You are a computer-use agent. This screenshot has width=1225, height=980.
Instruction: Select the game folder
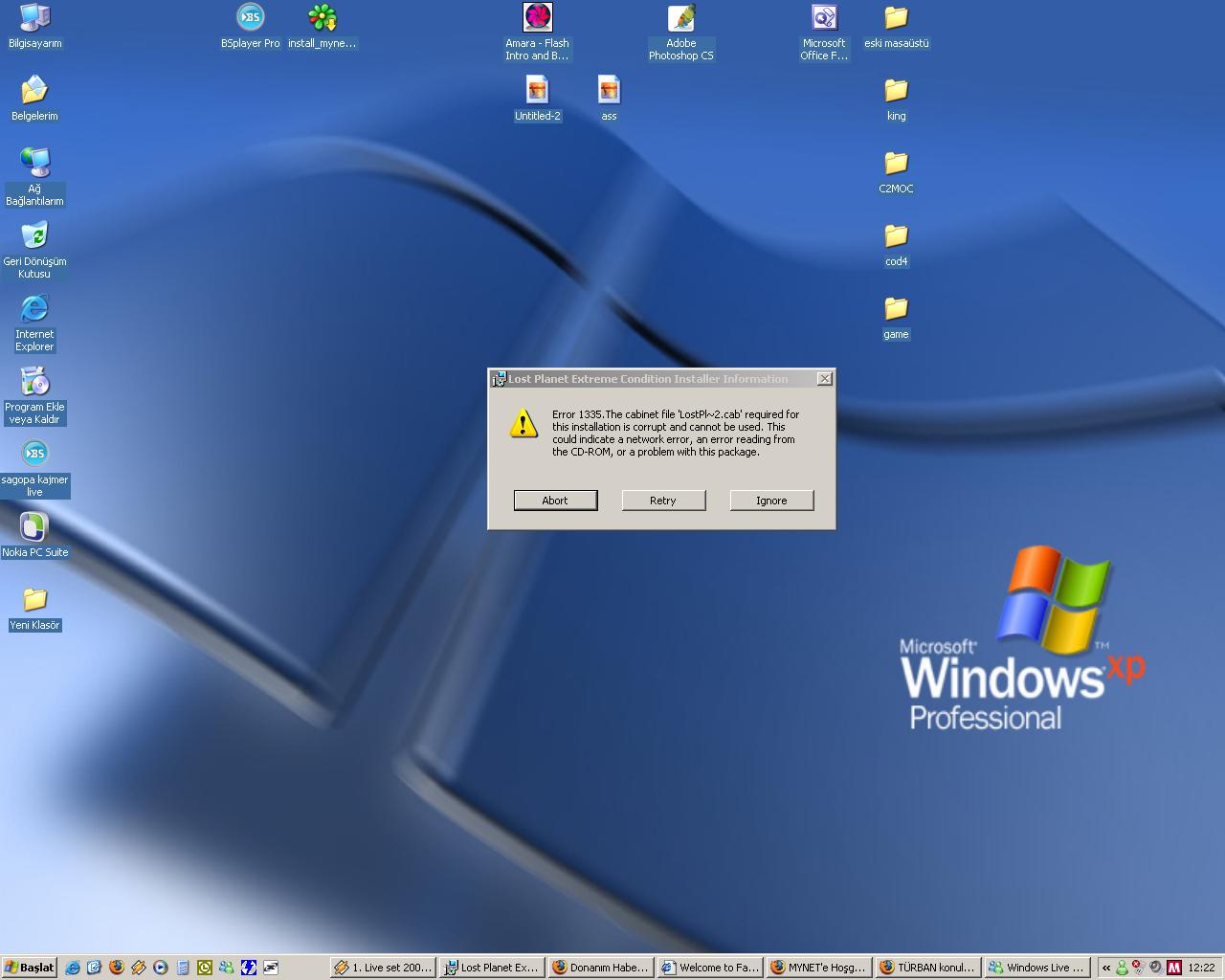tap(897, 317)
